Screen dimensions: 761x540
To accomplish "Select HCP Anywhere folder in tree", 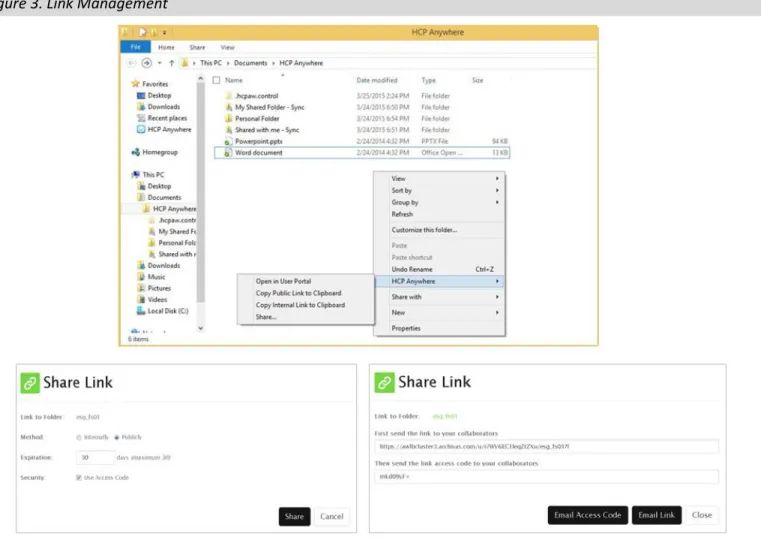I will coord(174,209).
